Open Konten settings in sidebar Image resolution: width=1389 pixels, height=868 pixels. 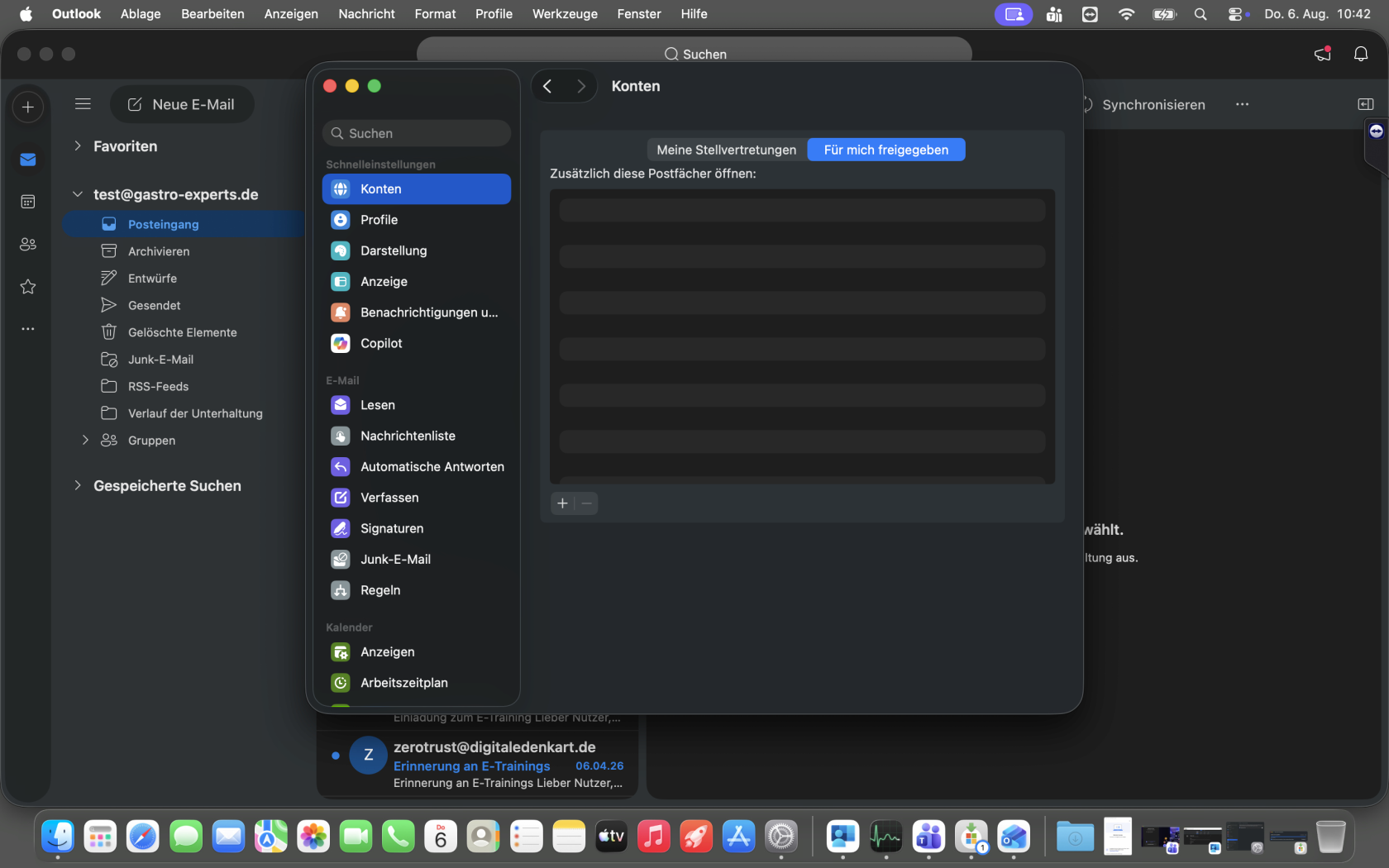[417, 189]
